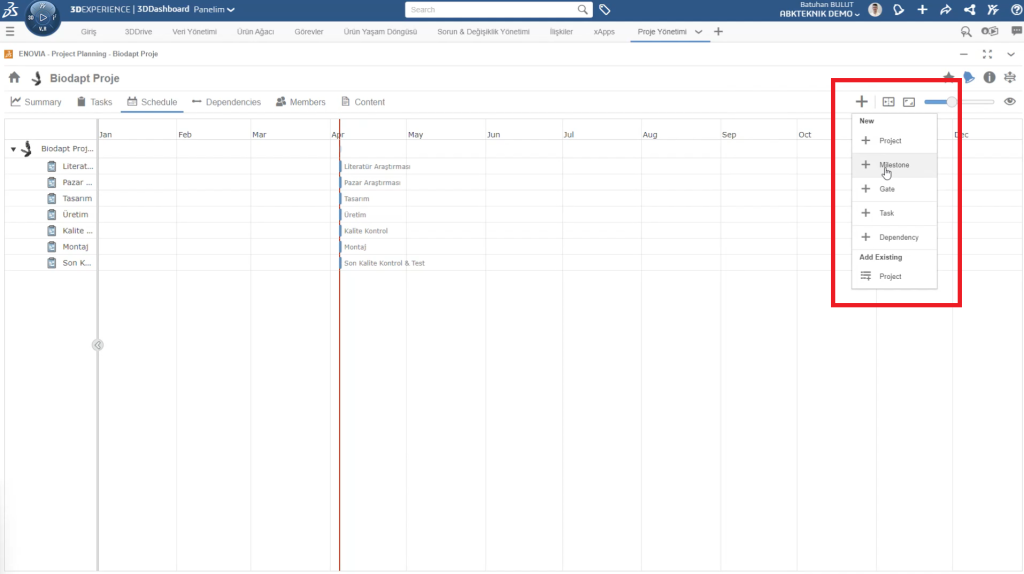Click the timeline zoom slider handle
Screen dimensions: 1024x574
pos(952,102)
